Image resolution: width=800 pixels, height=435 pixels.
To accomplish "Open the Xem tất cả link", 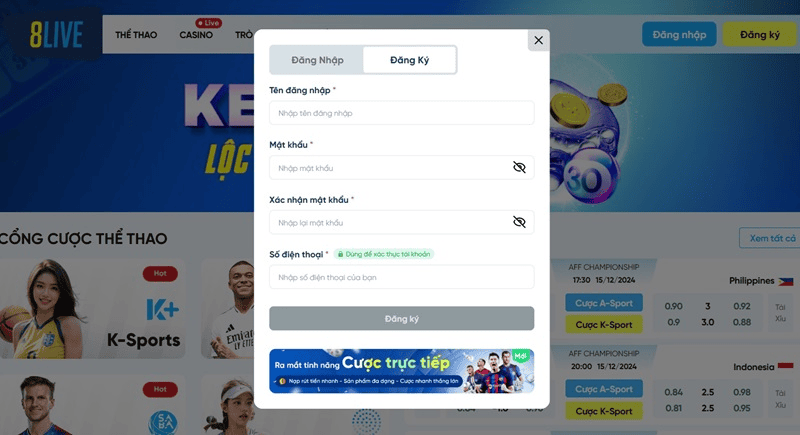I will tap(770, 238).
